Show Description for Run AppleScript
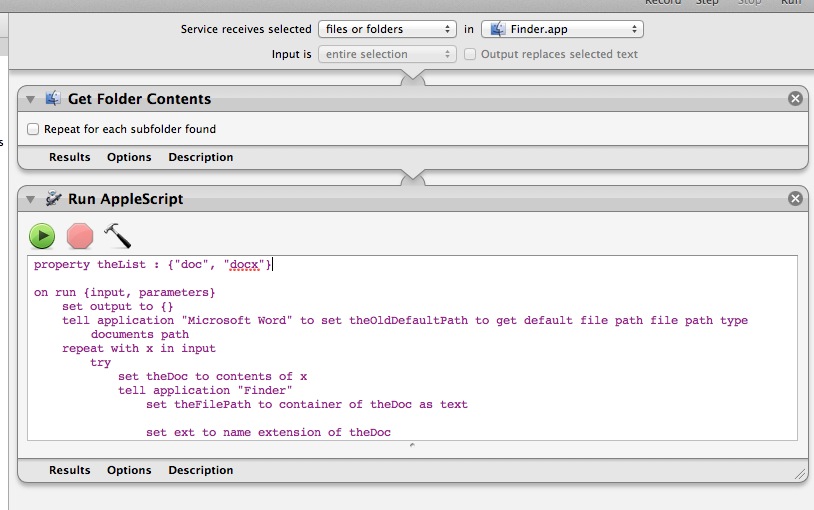 tap(200, 470)
